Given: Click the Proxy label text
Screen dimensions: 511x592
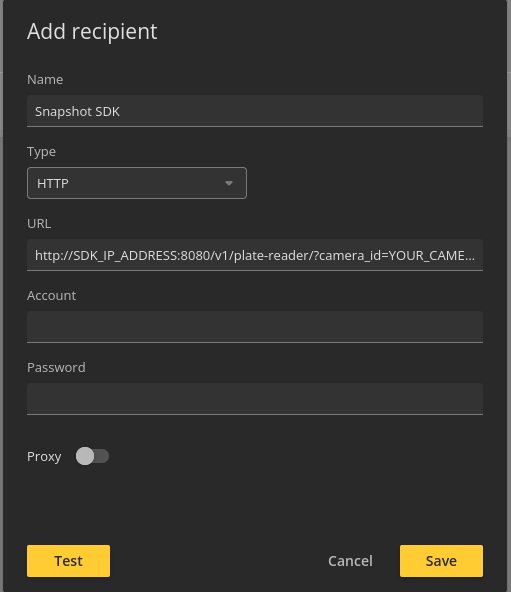Looking at the screenshot, I should [44, 456].
